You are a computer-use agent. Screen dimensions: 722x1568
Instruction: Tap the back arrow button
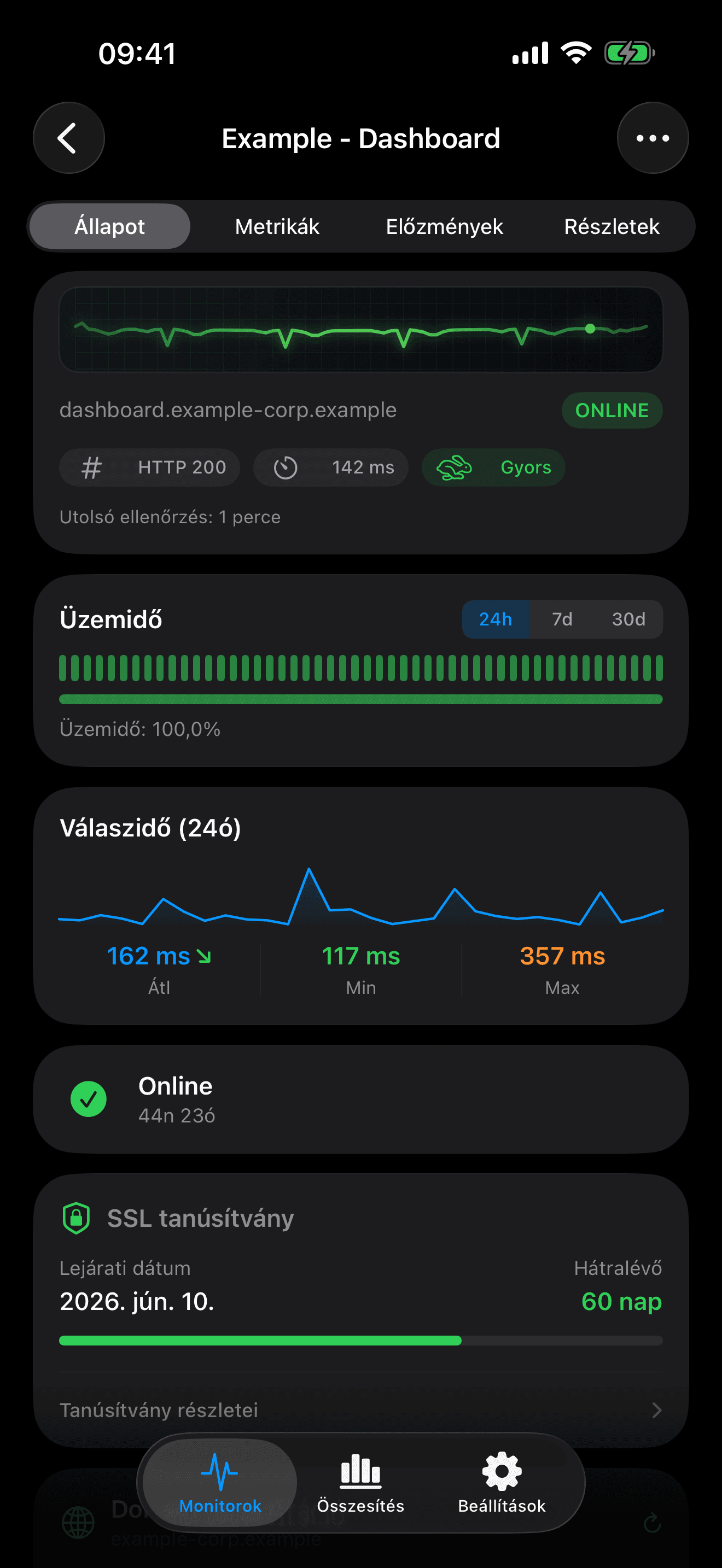click(x=68, y=138)
